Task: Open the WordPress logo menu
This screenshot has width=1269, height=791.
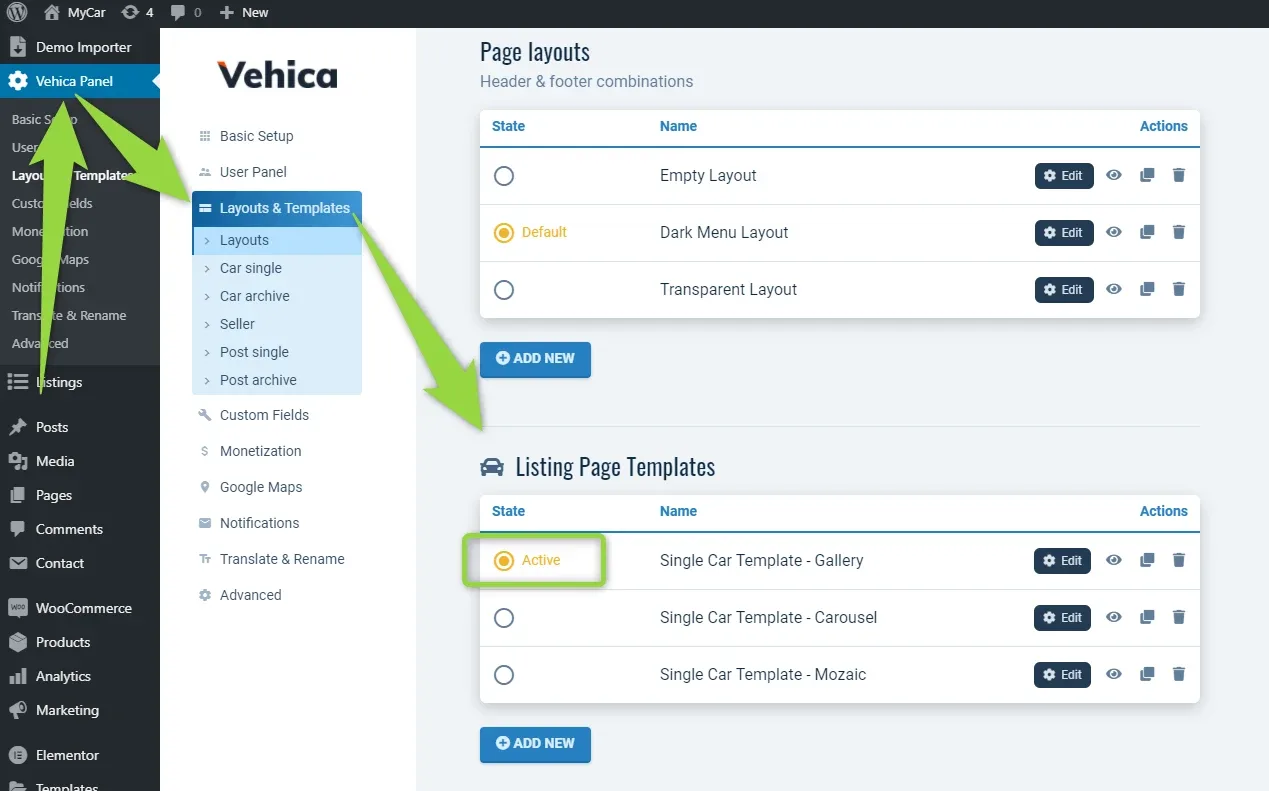Action: click(17, 13)
